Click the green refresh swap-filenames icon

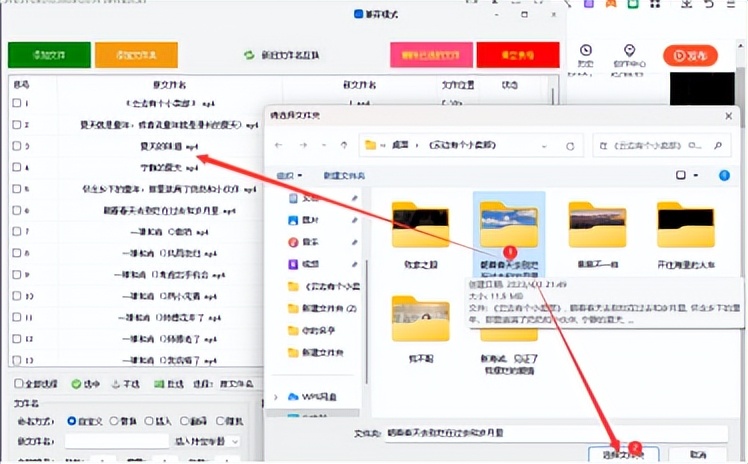point(249,55)
